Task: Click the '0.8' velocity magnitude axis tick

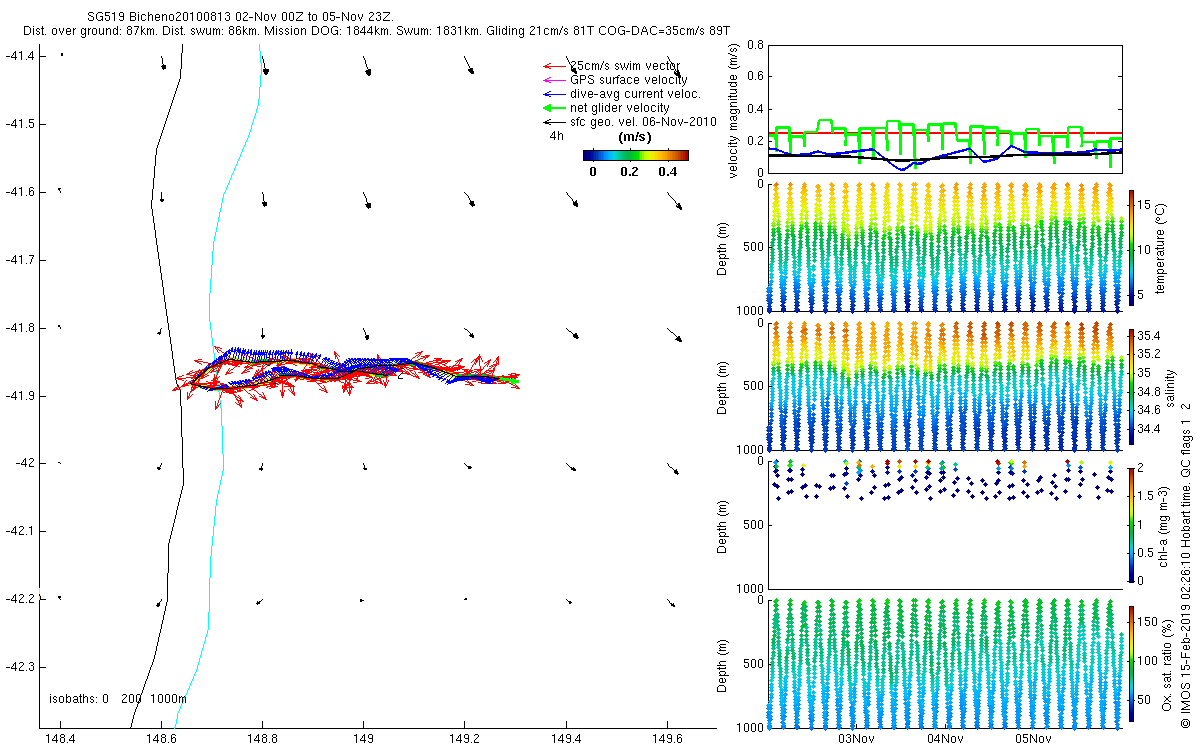Action: tap(756, 46)
